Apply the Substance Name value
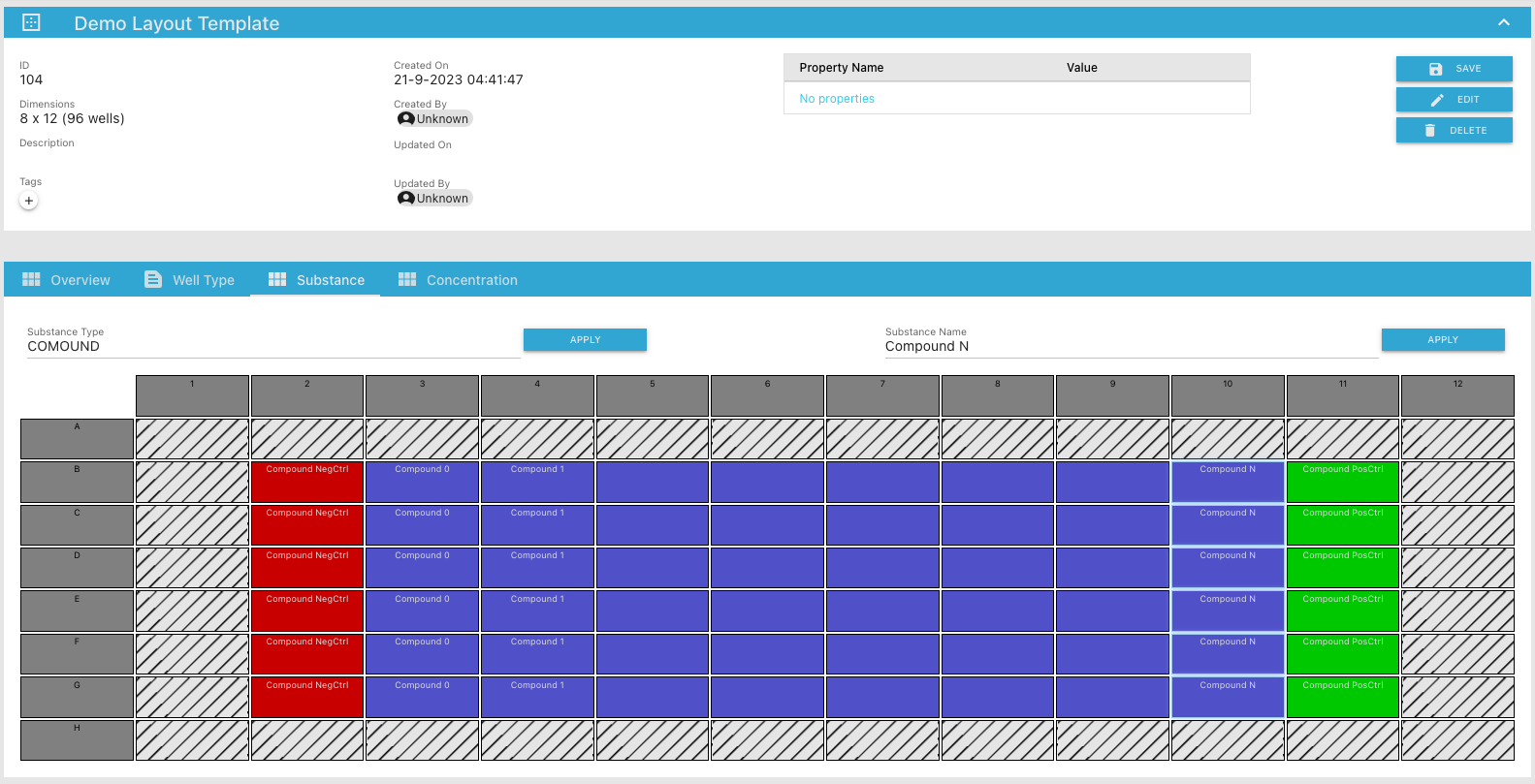The width and height of the screenshot is (1535, 784). [x=1442, y=340]
